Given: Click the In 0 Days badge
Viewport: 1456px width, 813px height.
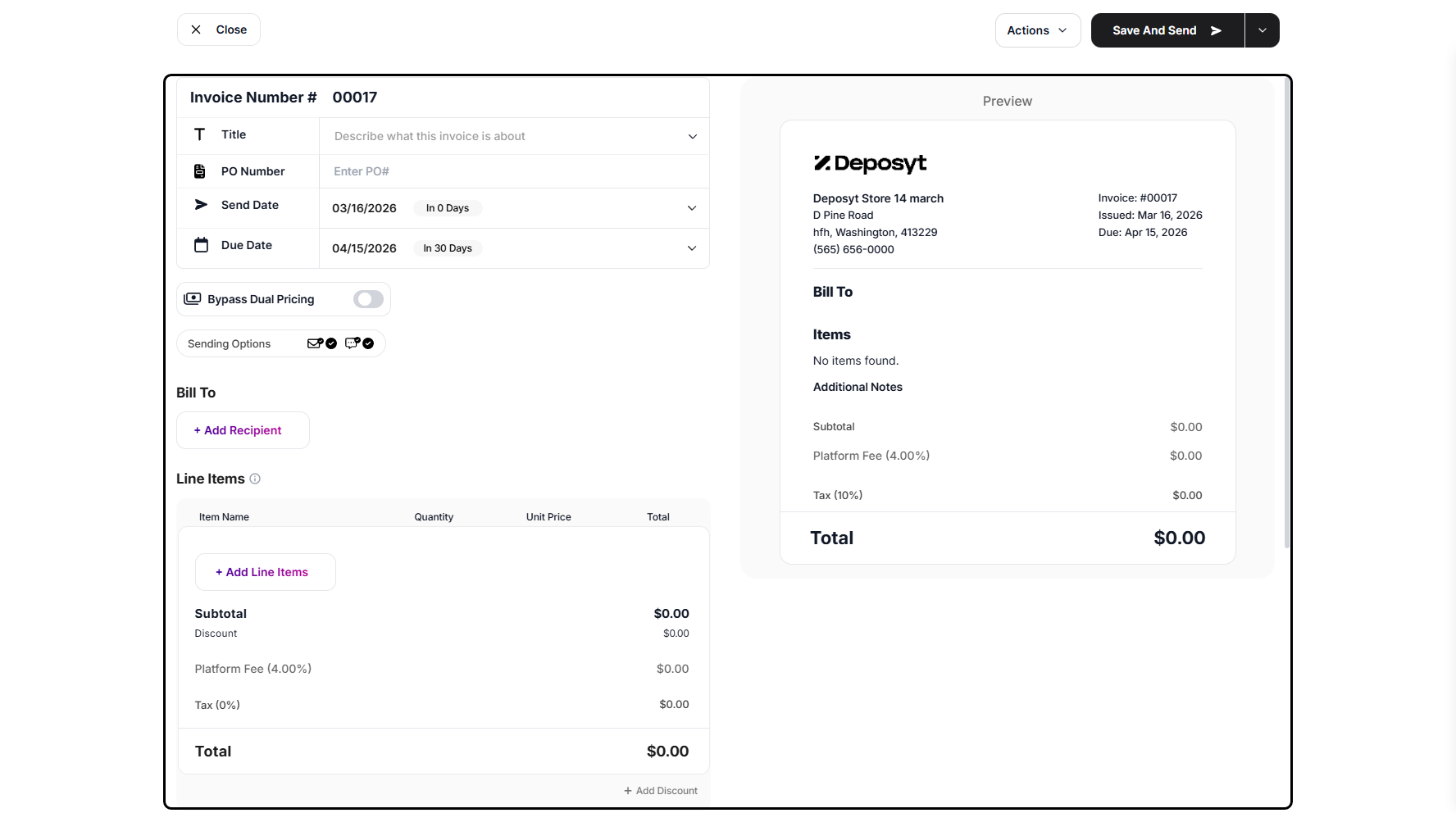Looking at the screenshot, I should [448, 208].
